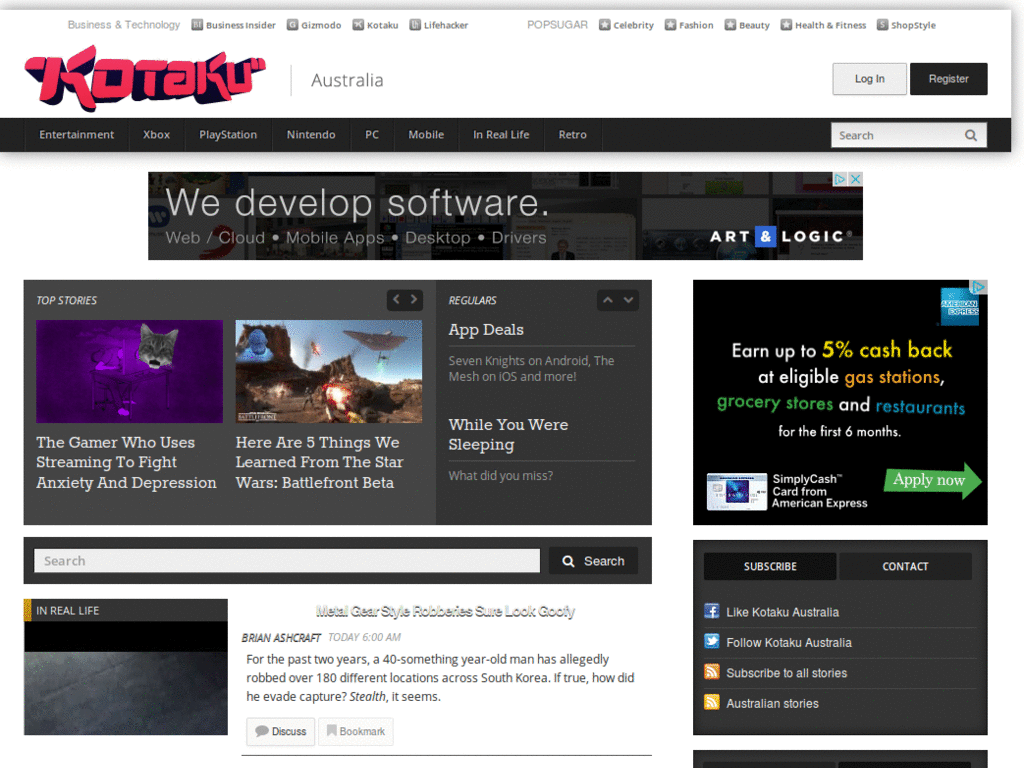Open the Star Wars Battlefront story thumbnail
The width and height of the screenshot is (1024, 768).
point(328,371)
